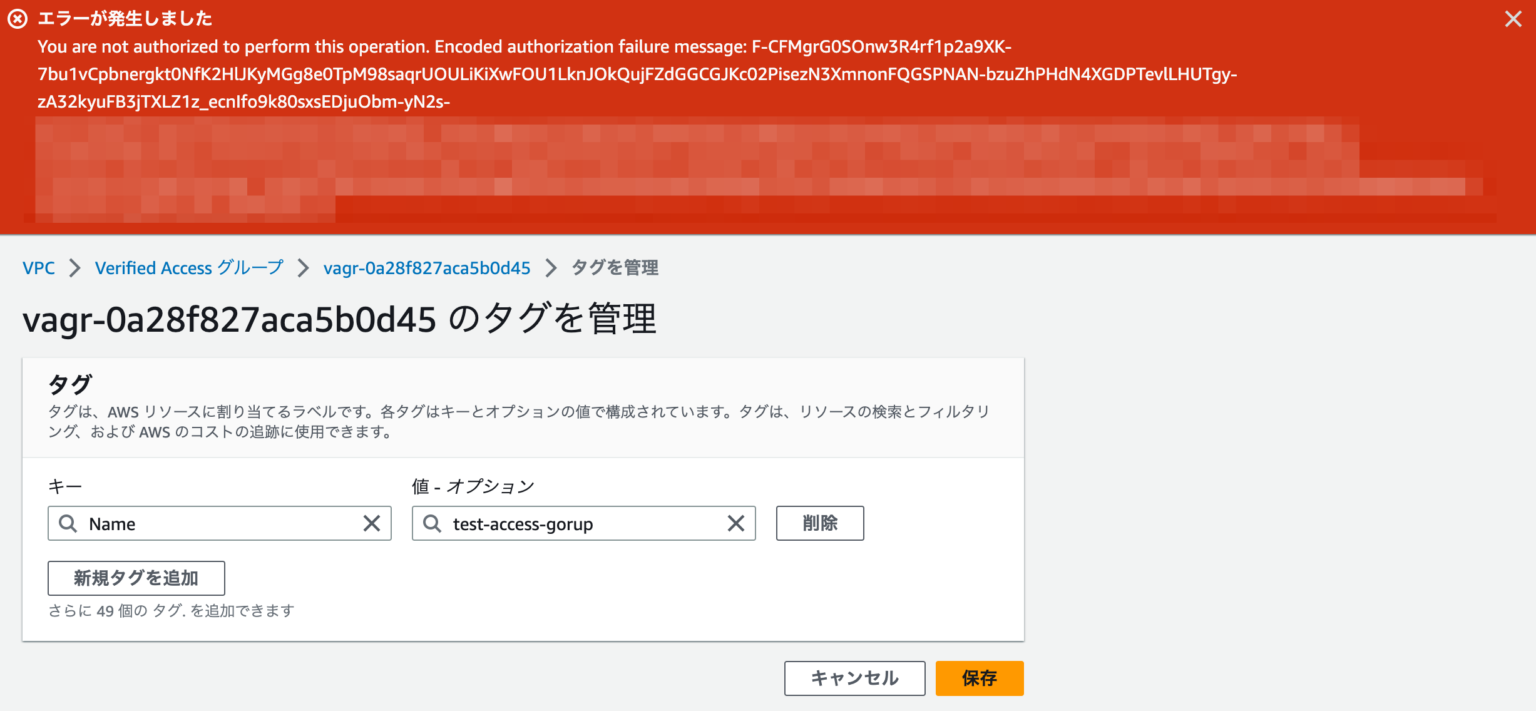The image size is (1536, 711).
Task: Click the 'You are not authorized' error message
Action: (638, 75)
